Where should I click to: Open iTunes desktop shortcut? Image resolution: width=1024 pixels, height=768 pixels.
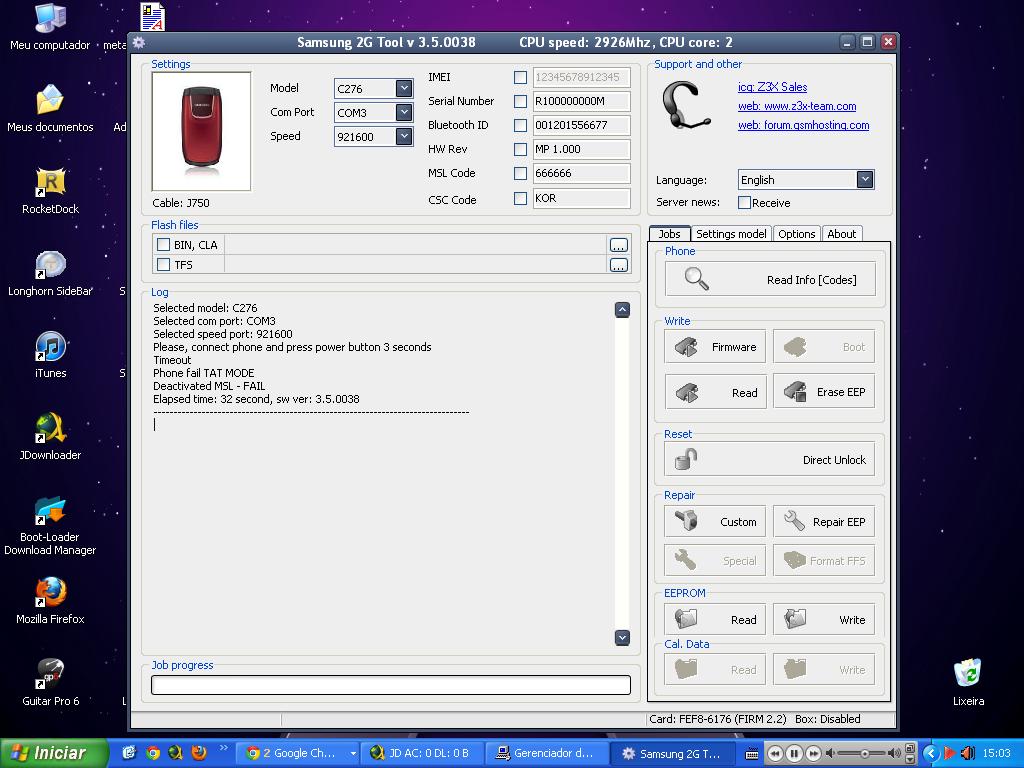(50, 355)
